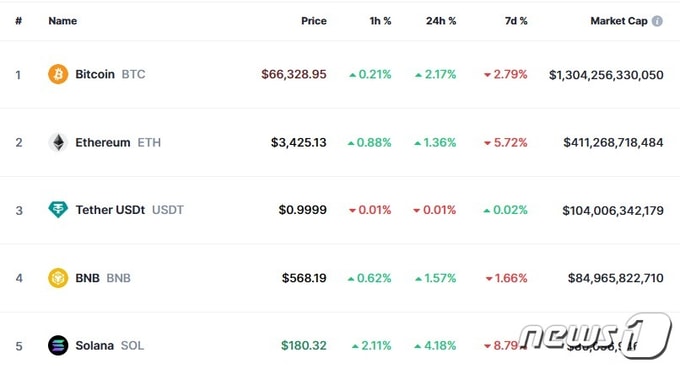Sort by the # rank column

pos(18,21)
